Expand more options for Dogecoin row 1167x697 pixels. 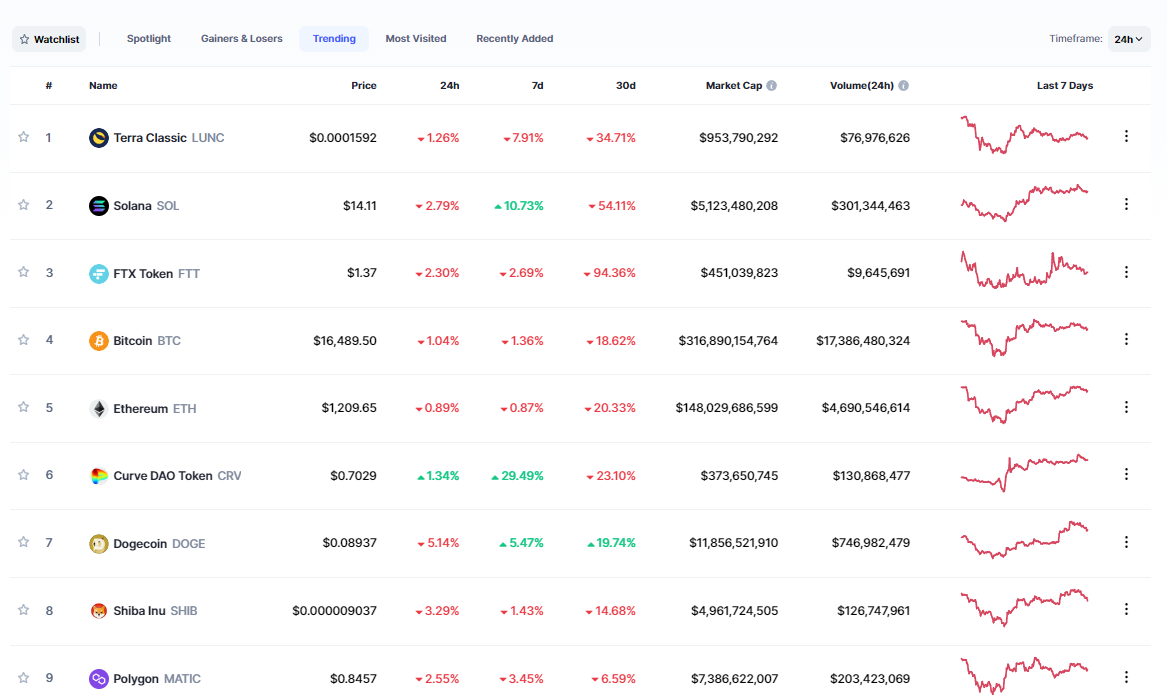click(1126, 542)
